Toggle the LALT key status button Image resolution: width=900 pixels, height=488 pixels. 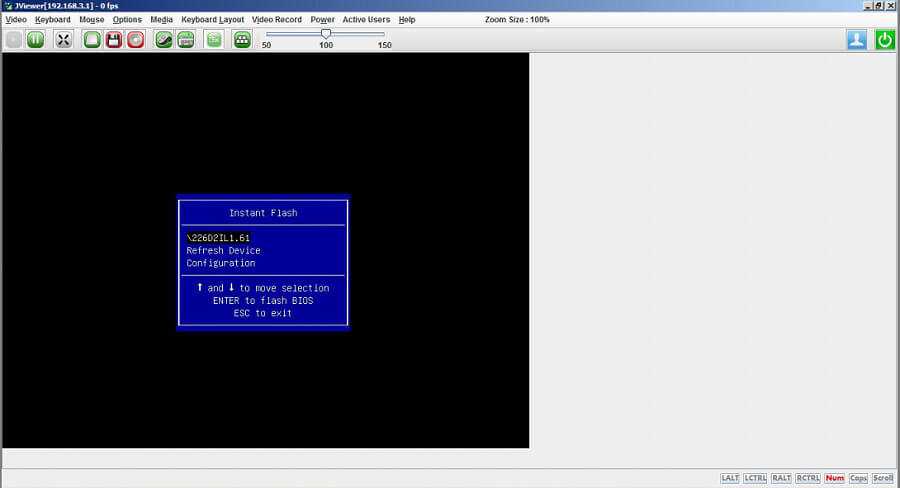point(730,478)
